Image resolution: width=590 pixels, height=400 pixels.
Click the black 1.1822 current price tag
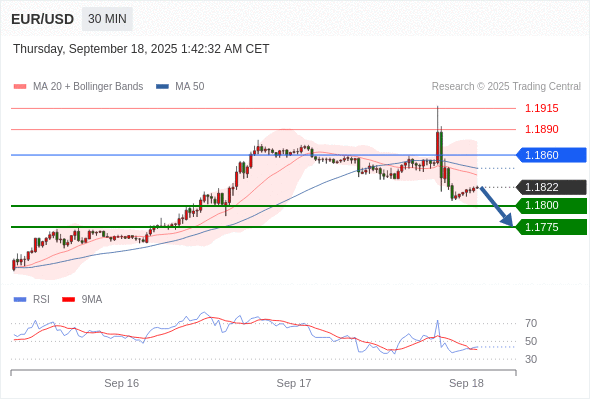(552, 187)
